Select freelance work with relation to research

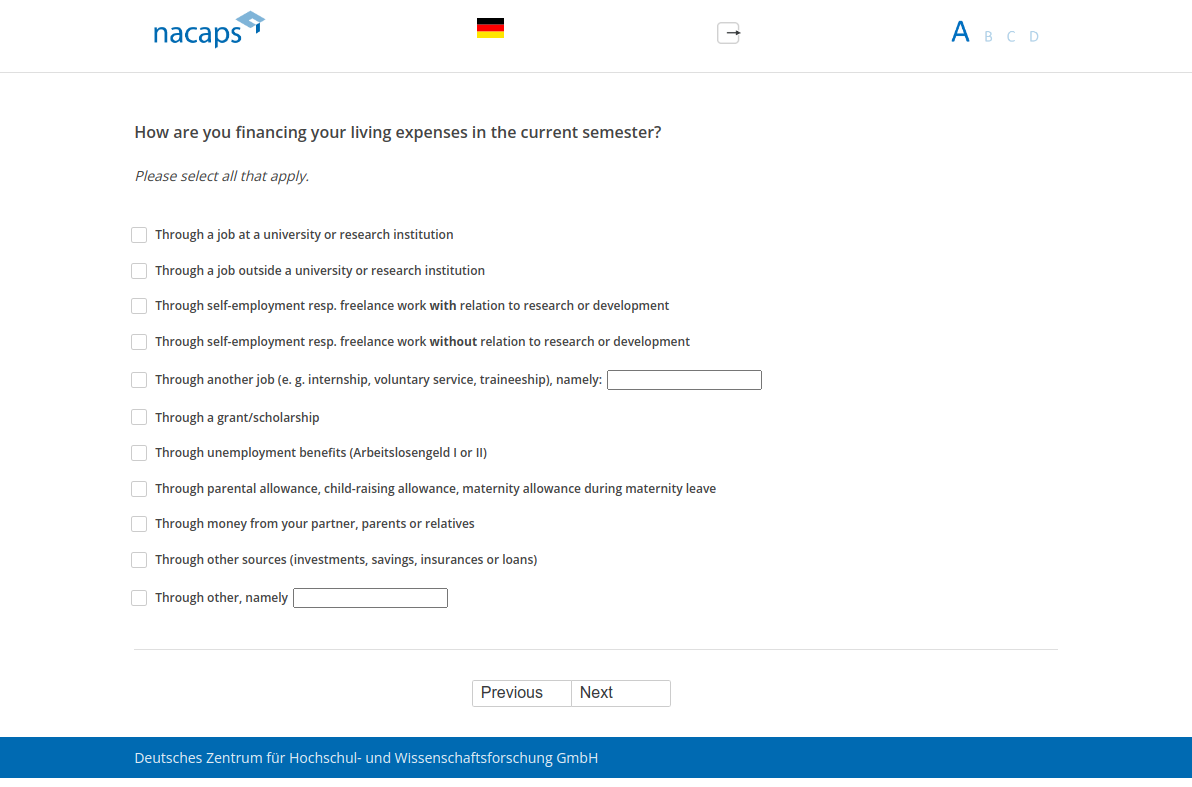pyautogui.click(x=139, y=306)
